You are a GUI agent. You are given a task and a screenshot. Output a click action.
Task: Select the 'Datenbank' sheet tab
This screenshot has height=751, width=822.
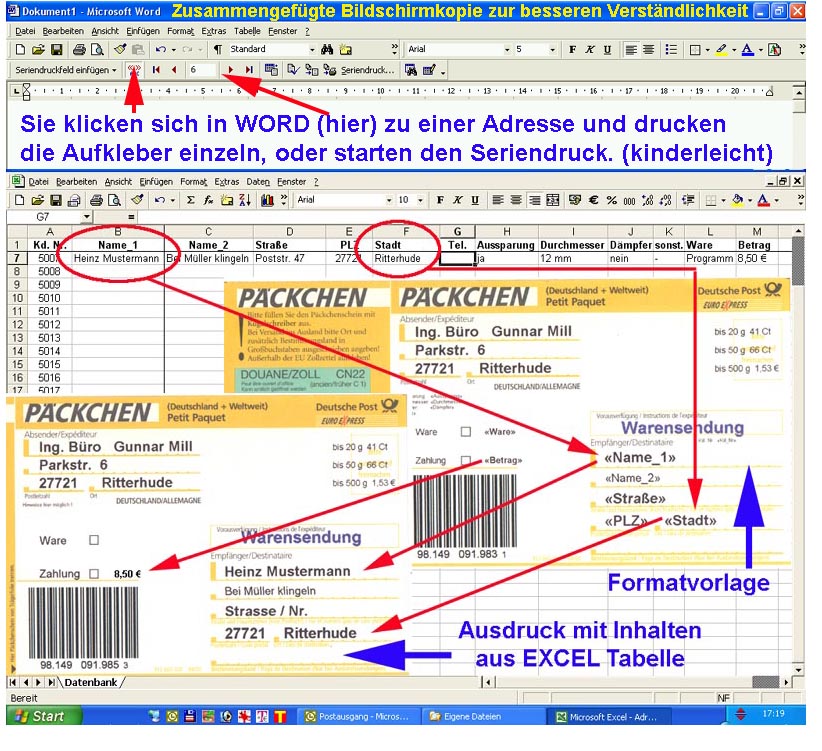[91, 682]
